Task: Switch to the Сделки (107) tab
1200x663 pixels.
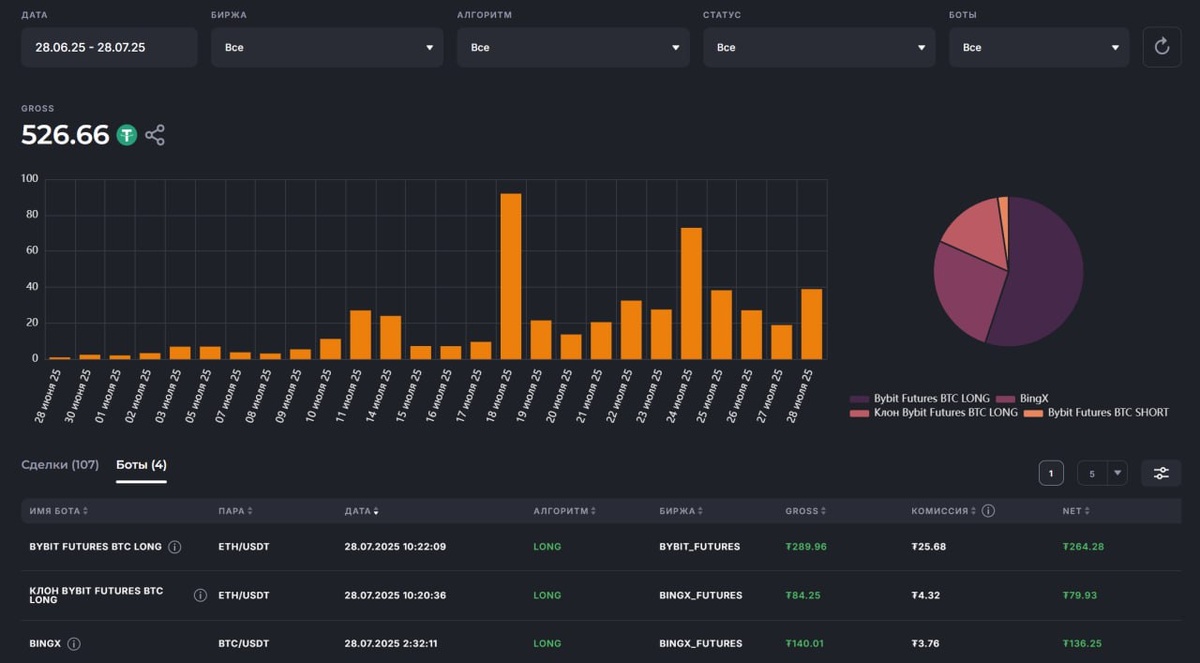Action: [60, 465]
